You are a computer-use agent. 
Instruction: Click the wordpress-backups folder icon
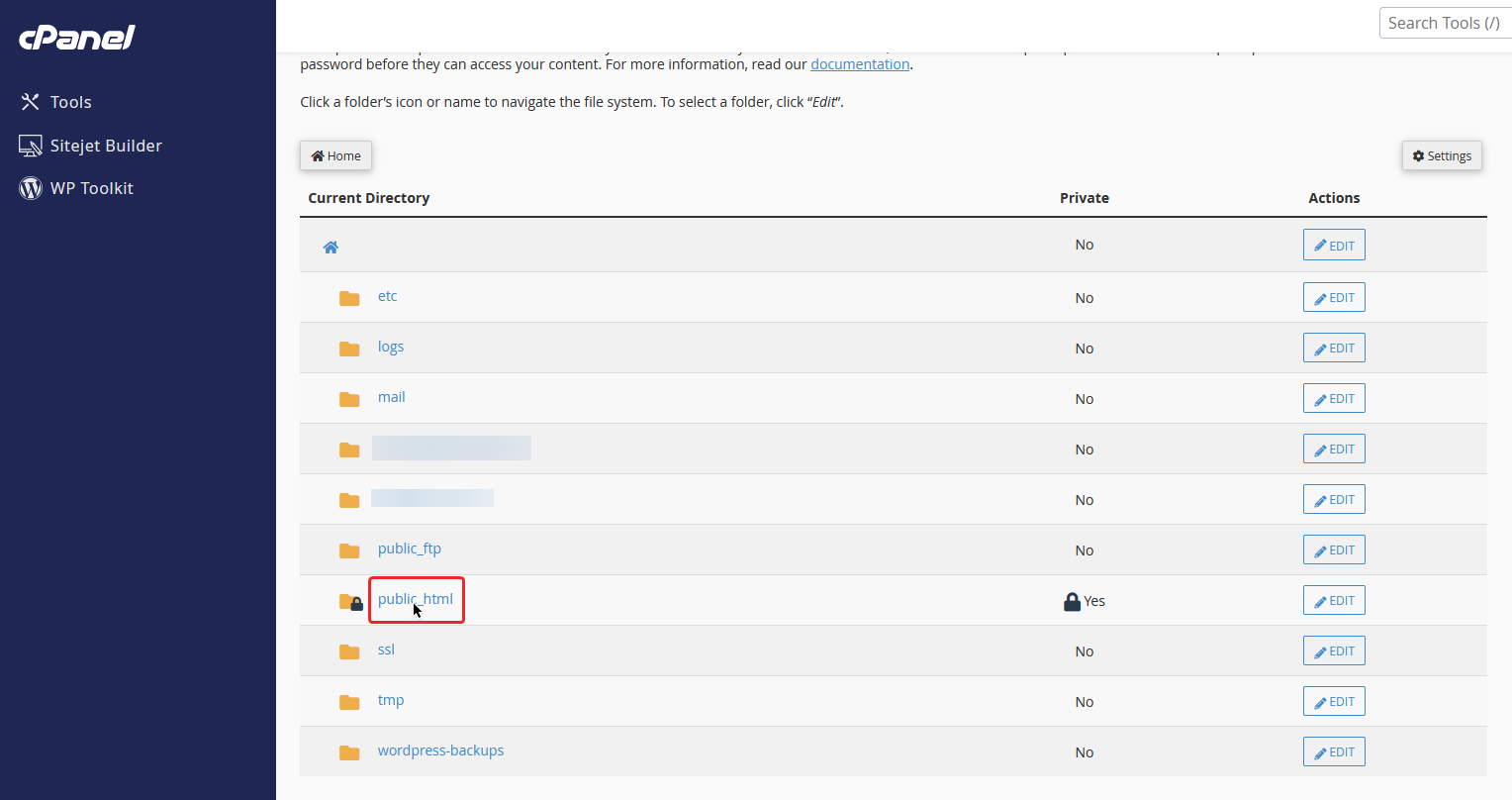coord(349,752)
